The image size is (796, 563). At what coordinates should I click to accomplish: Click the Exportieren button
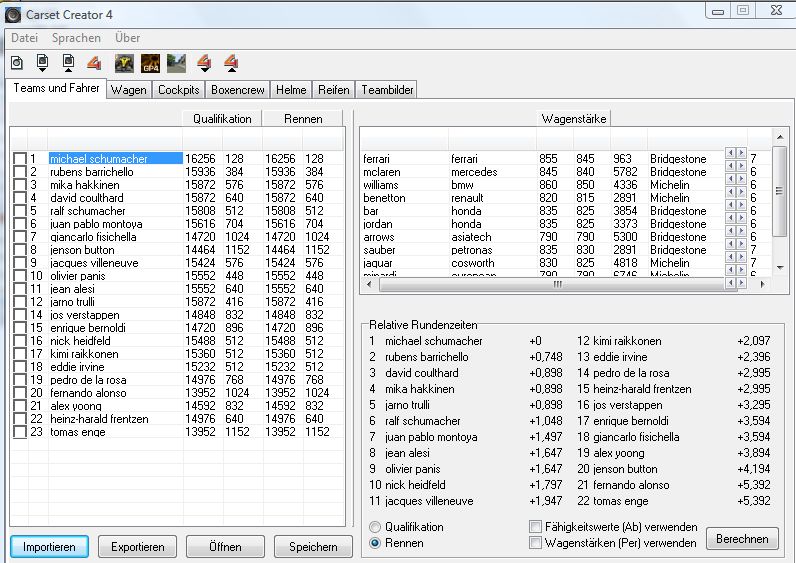(x=138, y=547)
